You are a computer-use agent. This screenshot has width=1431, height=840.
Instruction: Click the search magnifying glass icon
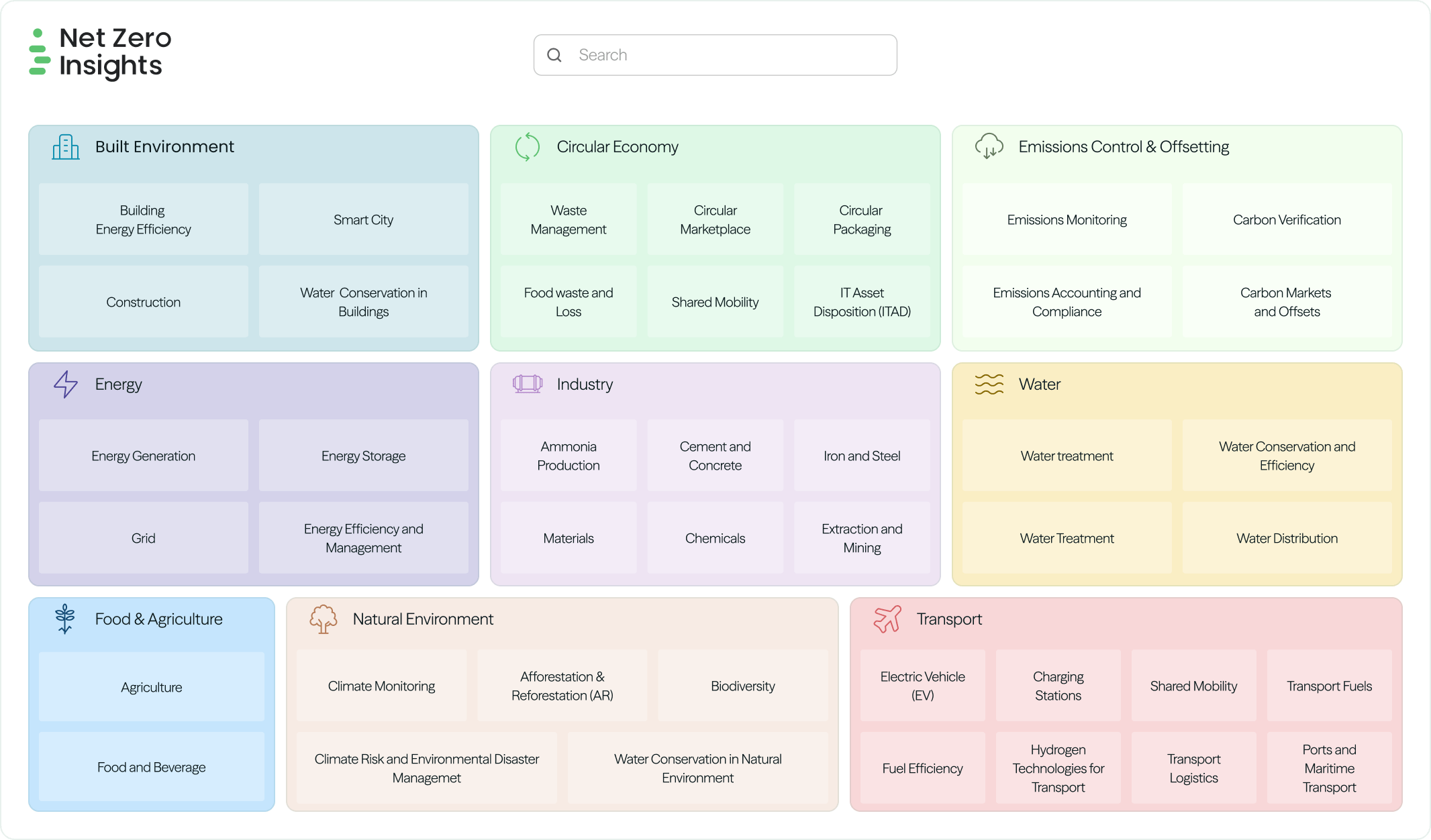pos(554,55)
